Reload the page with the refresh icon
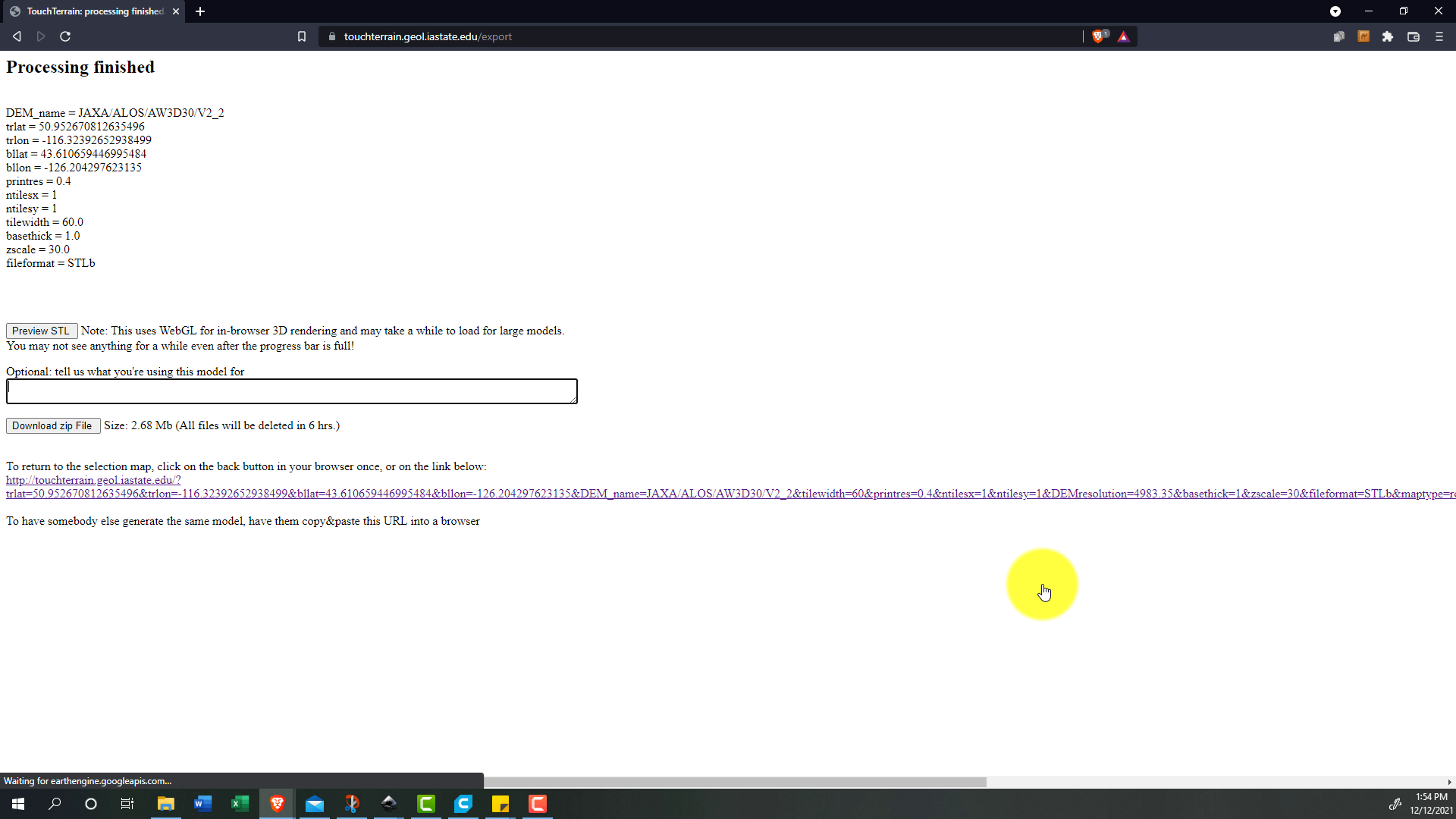 (x=65, y=36)
